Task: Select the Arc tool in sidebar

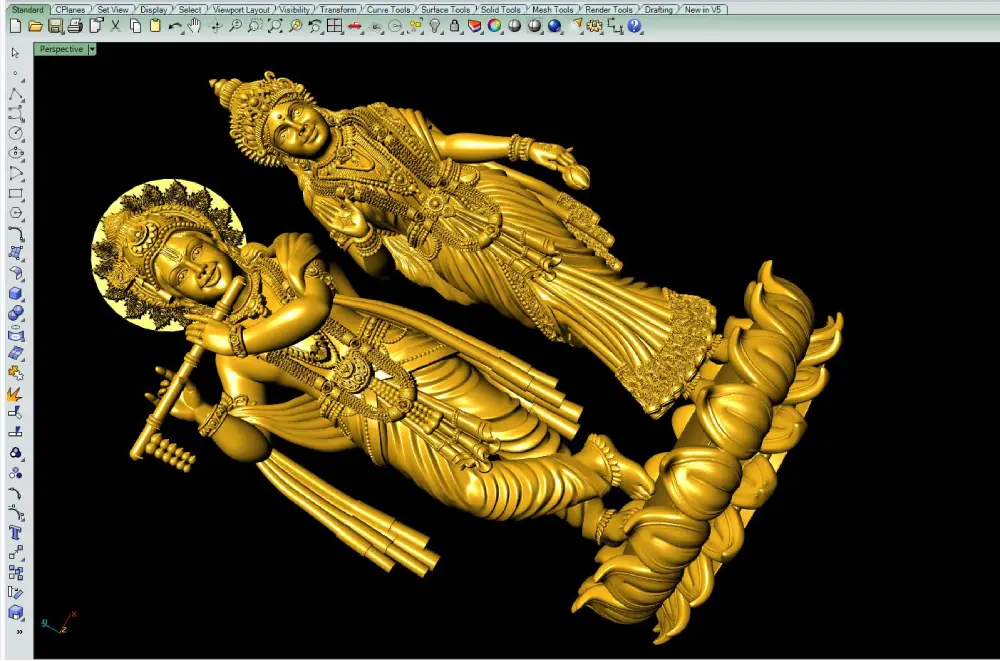Action: pyautogui.click(x=15, y=174)
